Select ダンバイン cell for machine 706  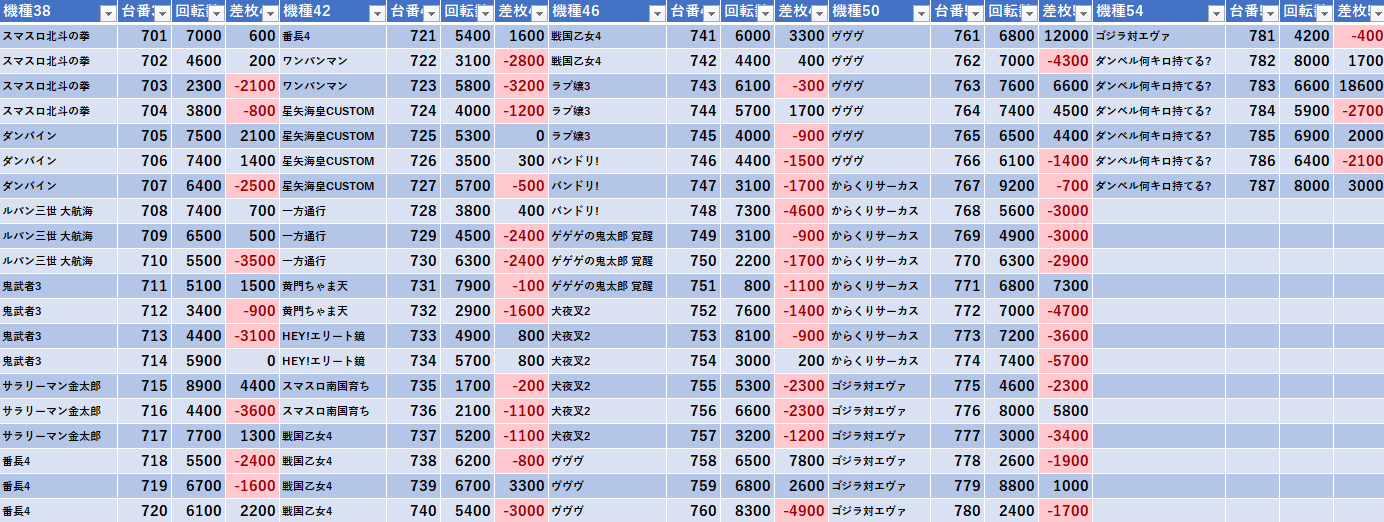(x=59, y=161)
